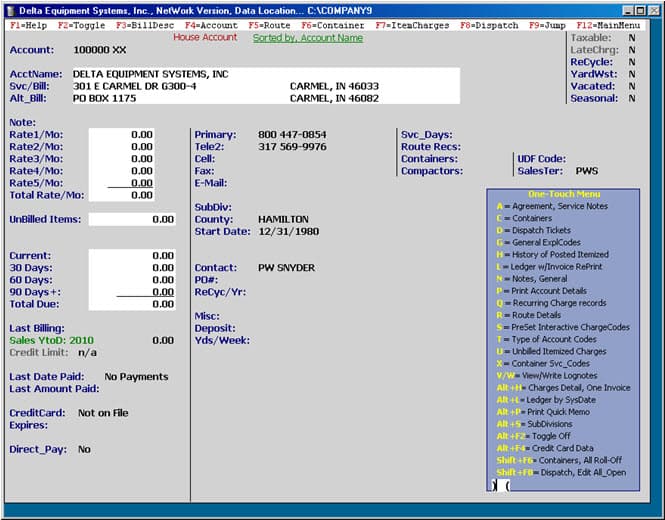Image resolution: width=665 pixels, height=520 pixels.
Task: Click the AcctName field with Delta Equipment Systems
Action: (150, 74)
